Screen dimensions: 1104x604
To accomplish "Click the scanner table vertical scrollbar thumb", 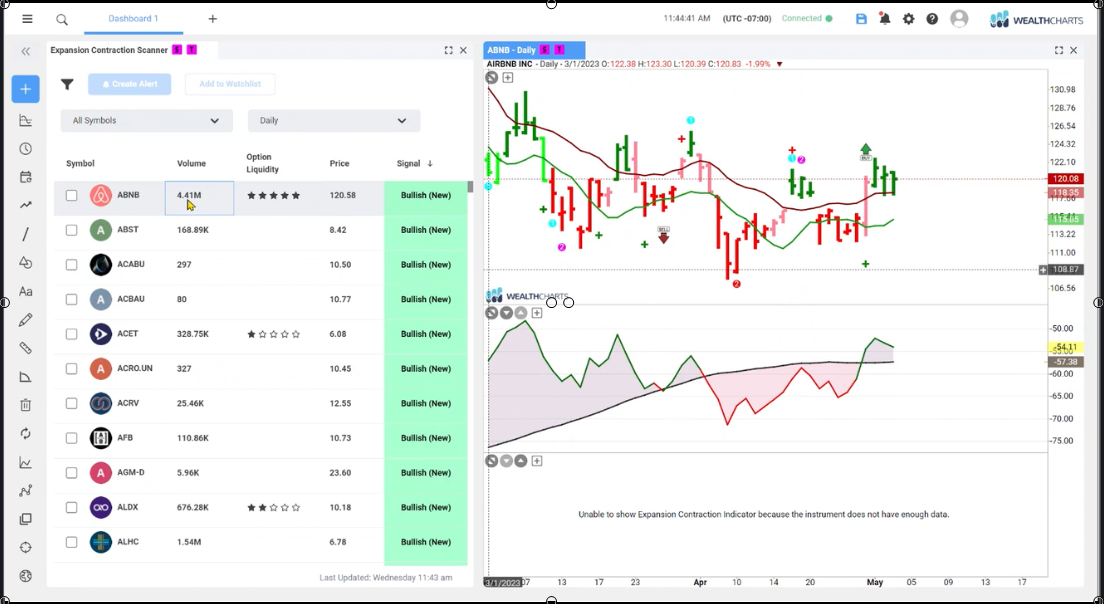I will click(x=470, y=187).
